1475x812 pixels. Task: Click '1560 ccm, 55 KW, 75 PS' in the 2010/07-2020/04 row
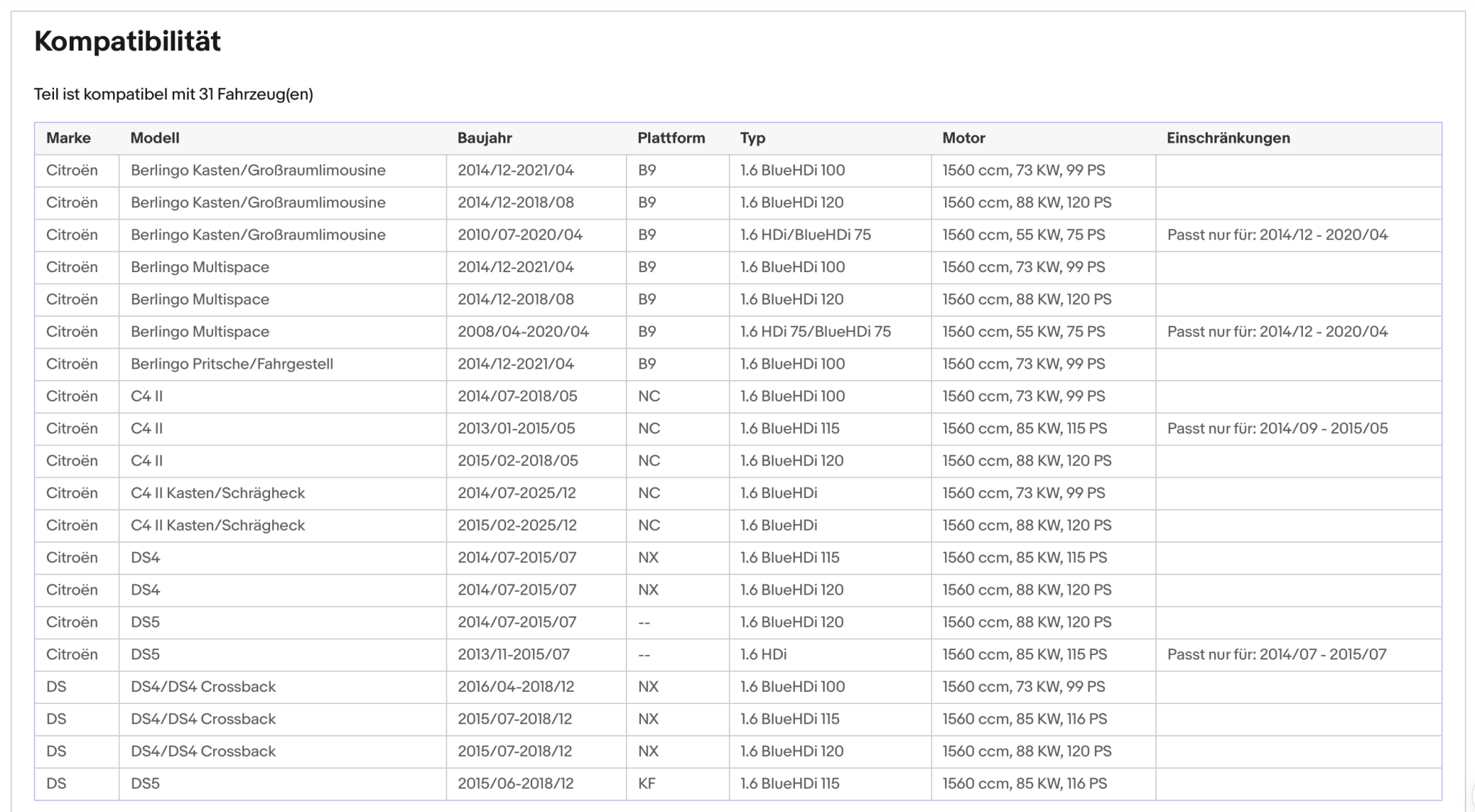point(1023,235)
